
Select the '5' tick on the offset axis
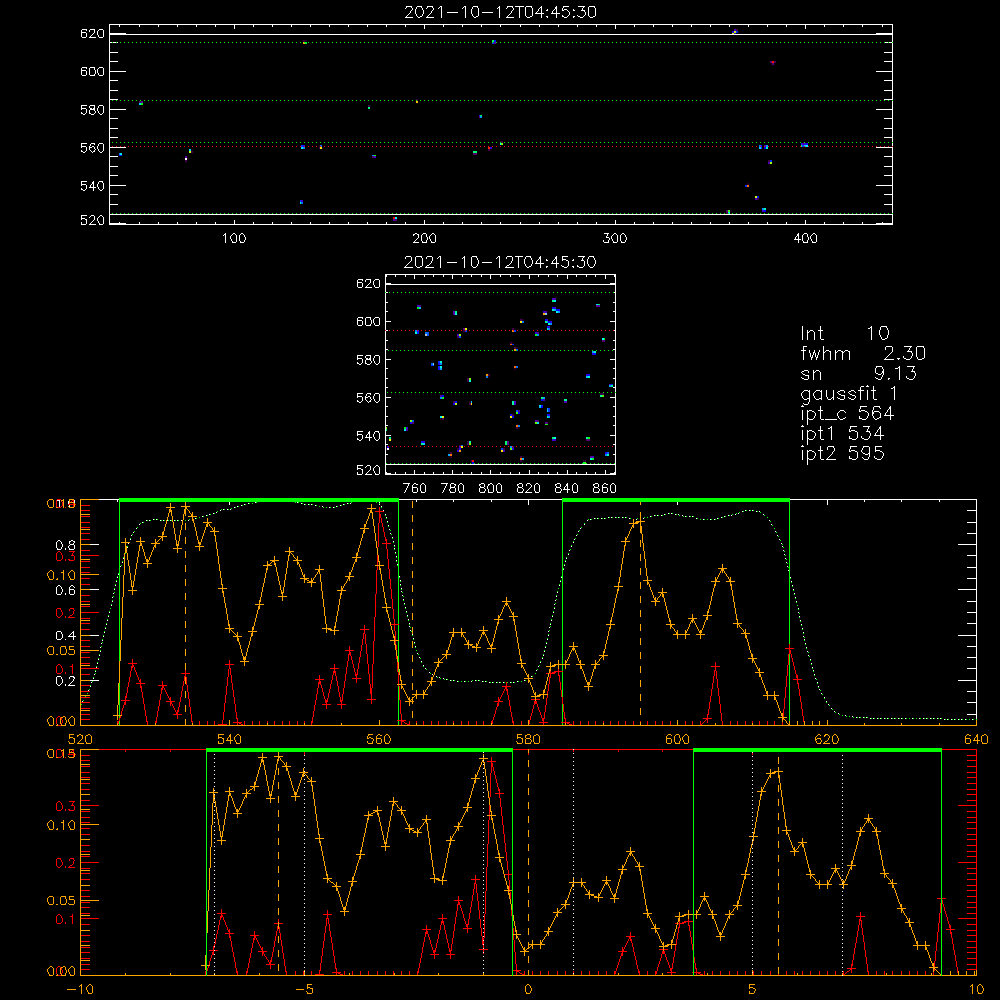pyautogui.click(x=753, y=990)
